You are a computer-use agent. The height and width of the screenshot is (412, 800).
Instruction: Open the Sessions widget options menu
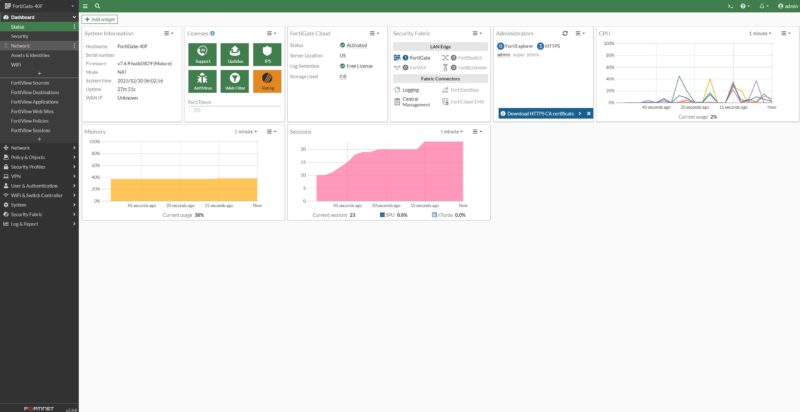(x=477, y=132)
